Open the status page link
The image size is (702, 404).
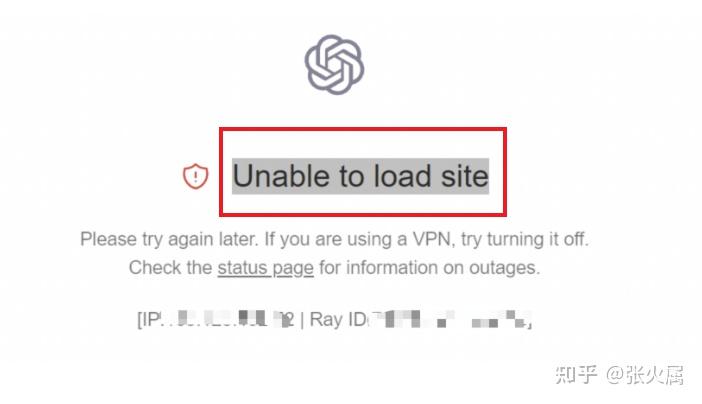pos(265,268)
